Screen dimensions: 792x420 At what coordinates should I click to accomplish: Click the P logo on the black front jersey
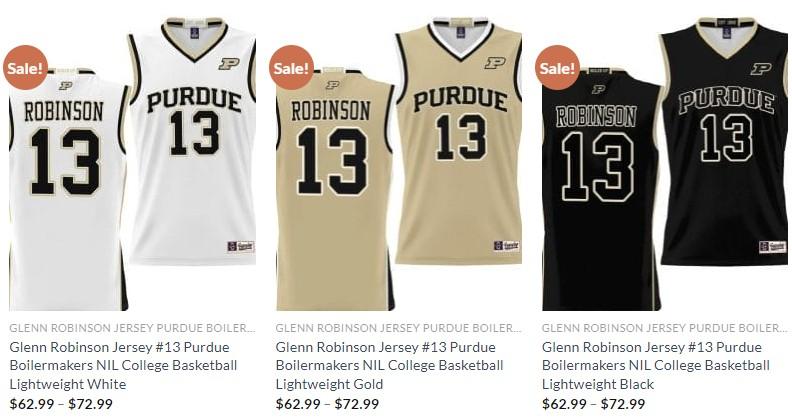point(761,69)
